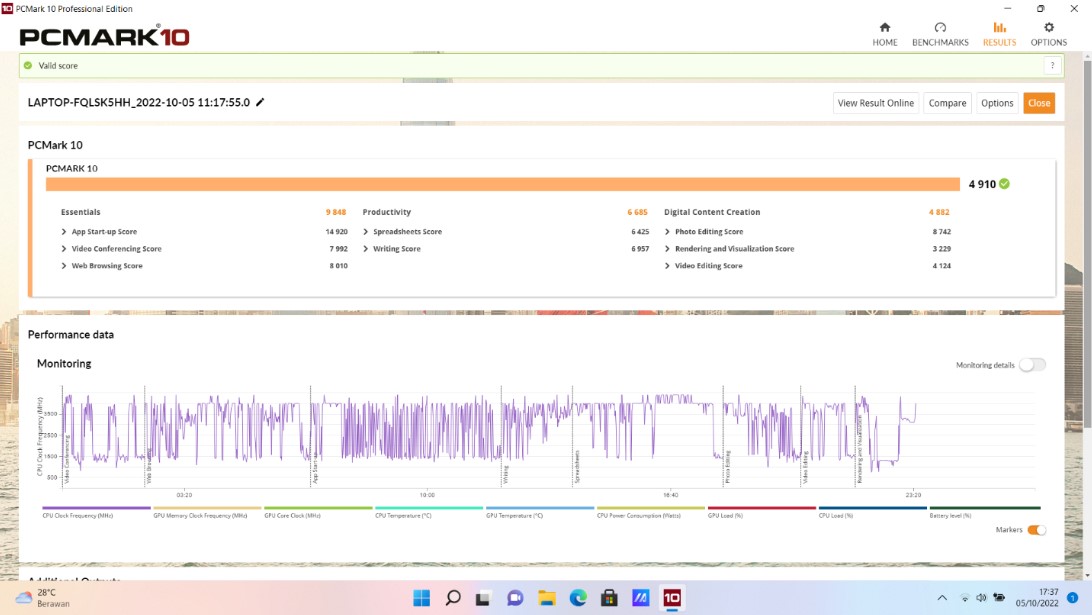Open the Results bar chart icon
The image size is (1092, 615).
click(999, 28)
